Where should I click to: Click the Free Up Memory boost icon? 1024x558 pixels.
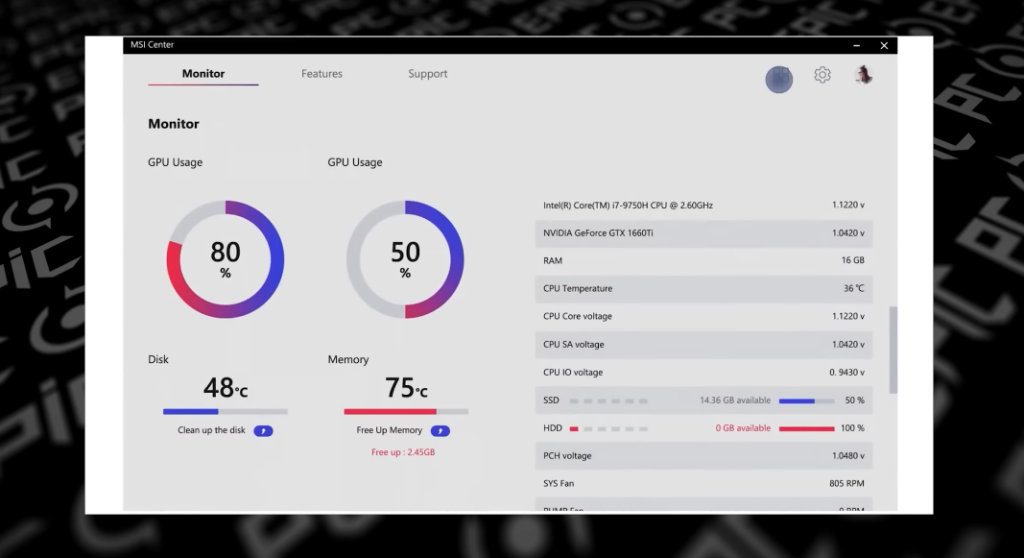[x=440, y=431]
